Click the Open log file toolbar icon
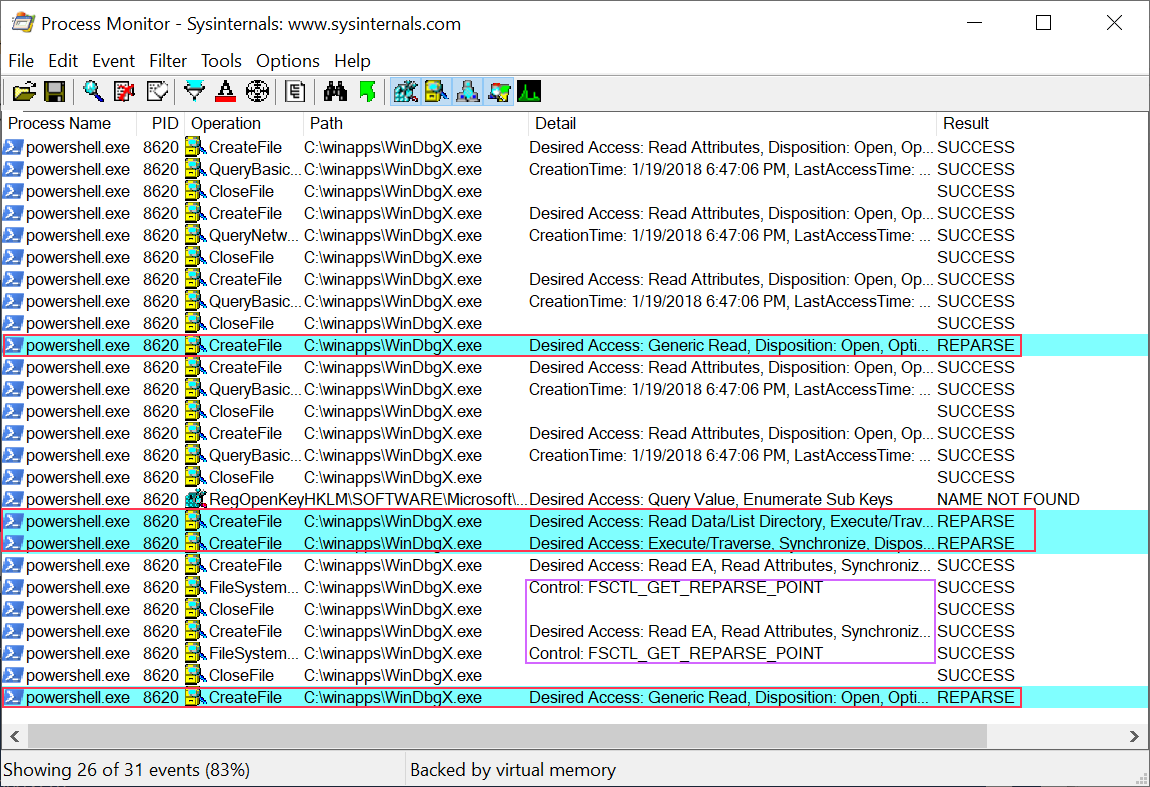This screenshot has height=787, width=1150. (x=23, y=92)
